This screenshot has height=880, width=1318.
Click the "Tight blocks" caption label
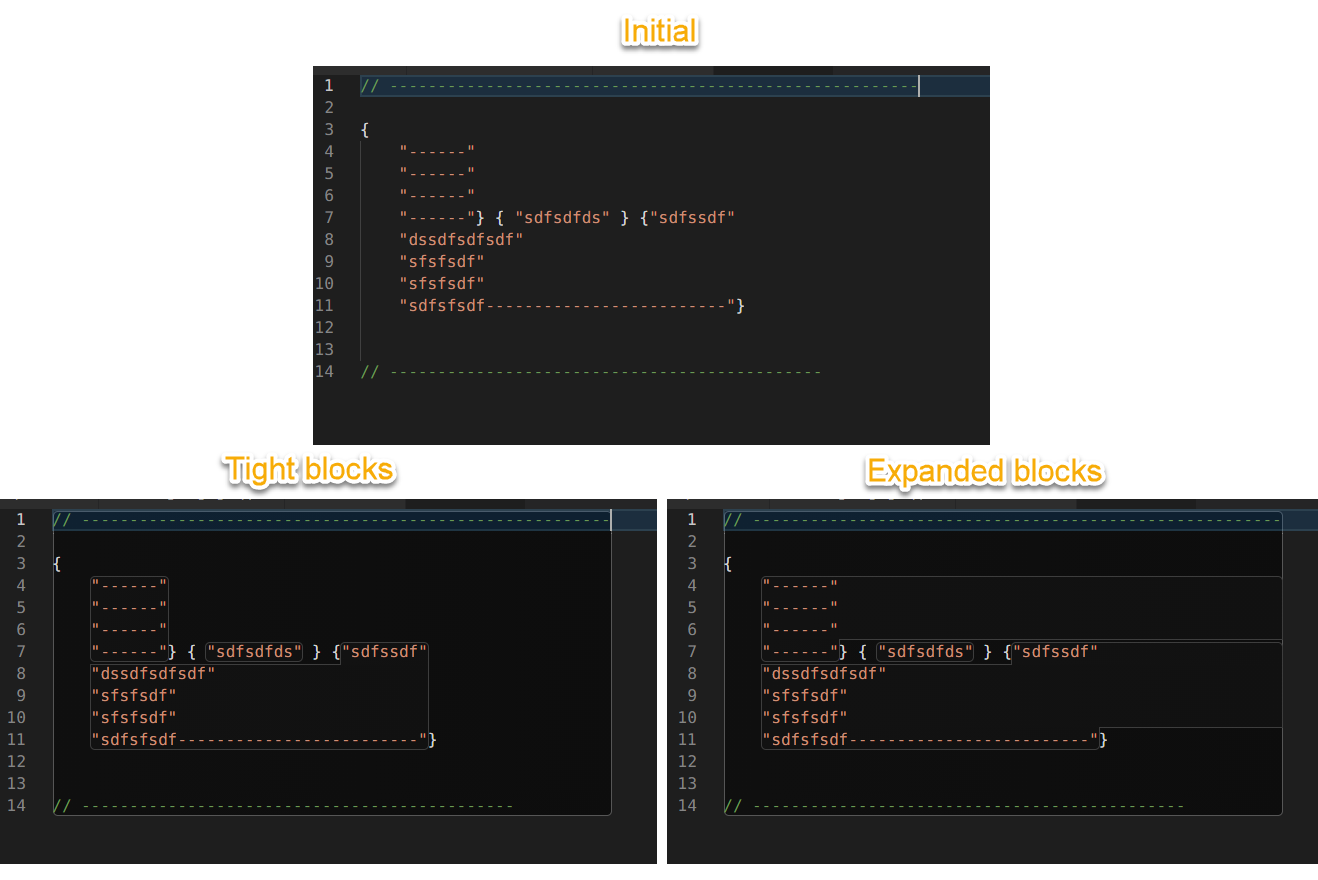308,470
